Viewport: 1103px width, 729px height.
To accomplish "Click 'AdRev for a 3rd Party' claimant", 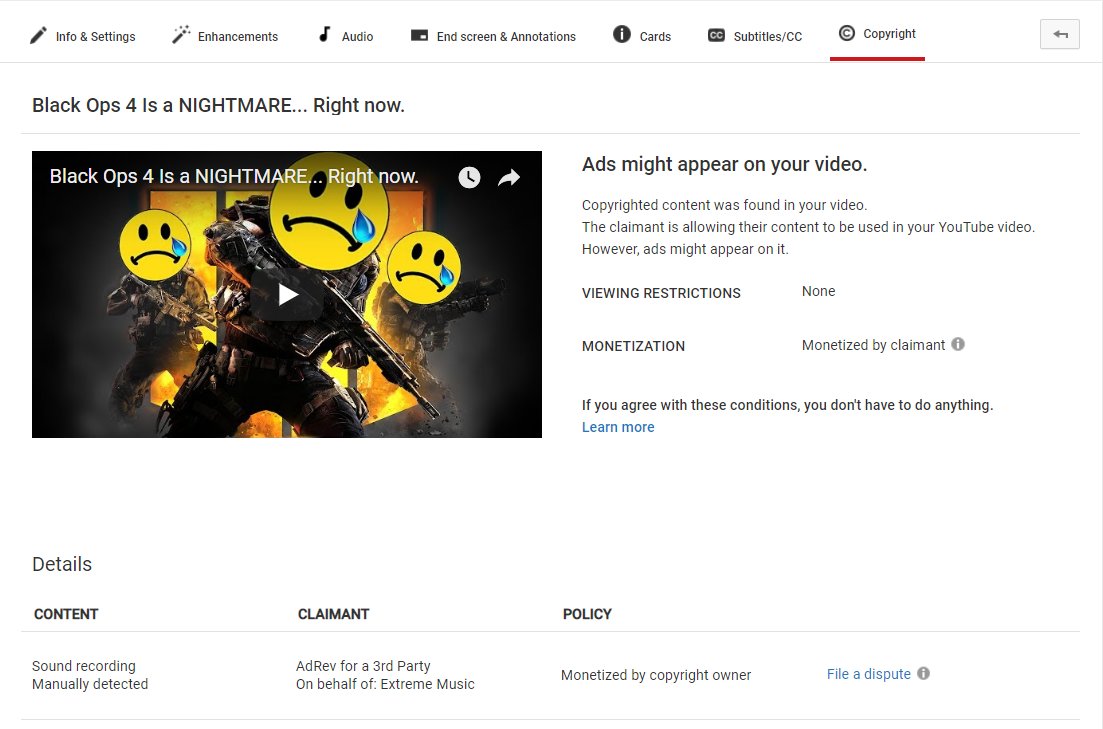I will coord(363,666).
